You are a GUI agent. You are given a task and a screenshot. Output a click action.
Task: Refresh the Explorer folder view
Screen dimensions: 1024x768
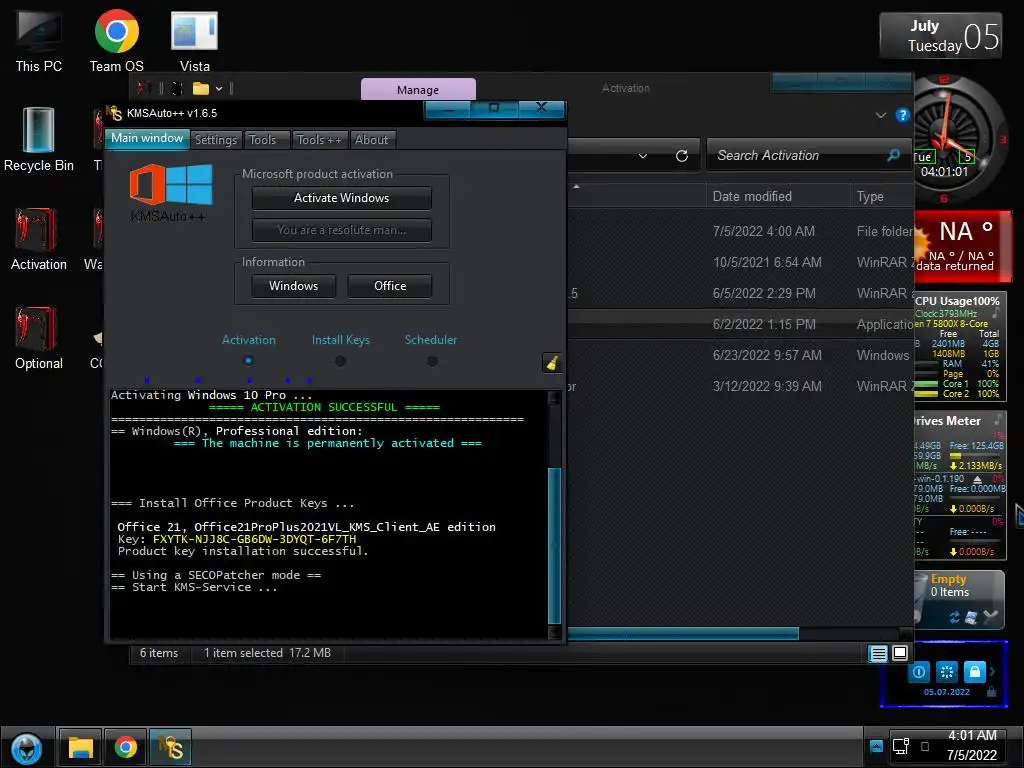pyautogui.click(x=682, y=155)
